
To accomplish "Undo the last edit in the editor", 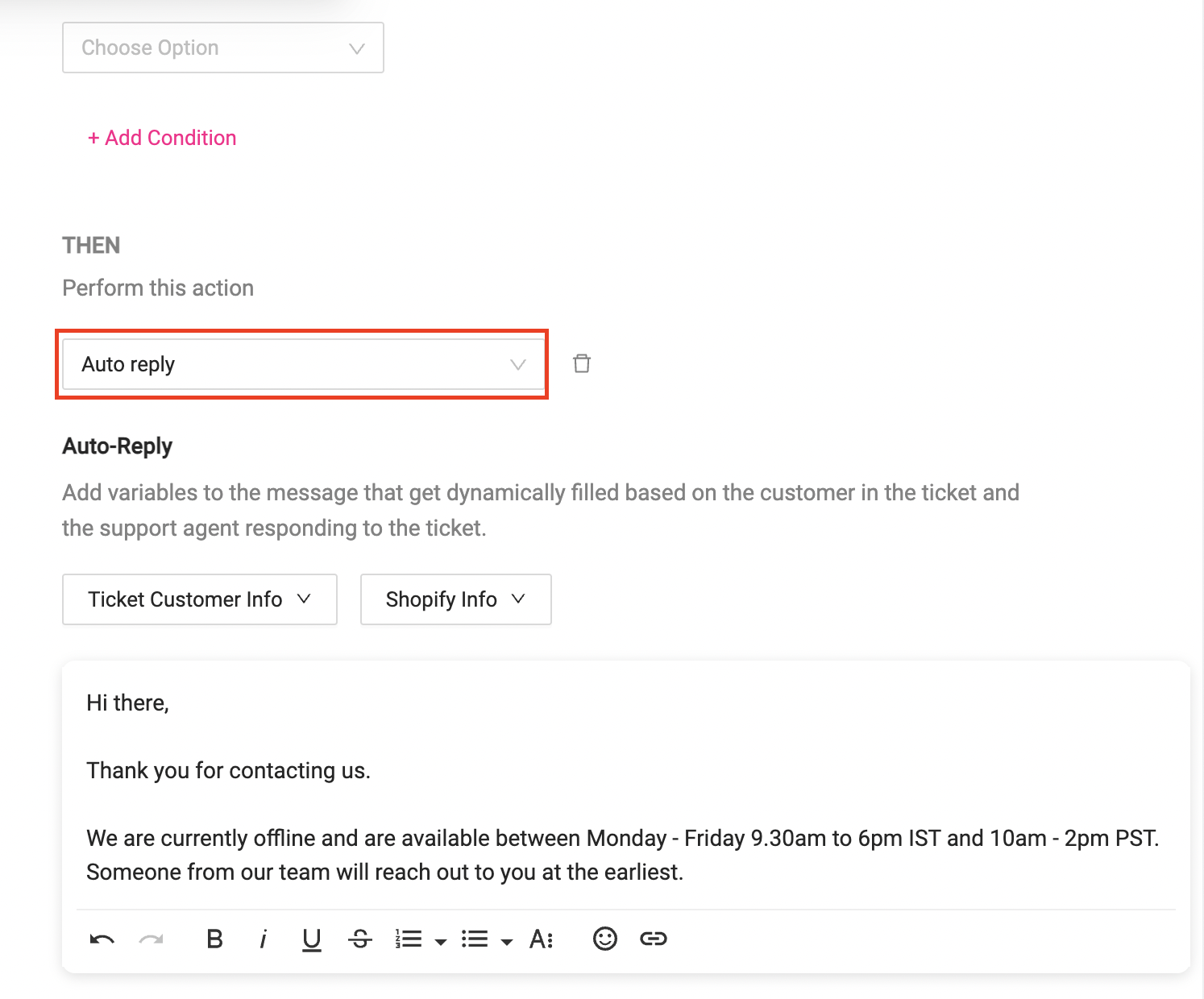I will tap(102, 939).
